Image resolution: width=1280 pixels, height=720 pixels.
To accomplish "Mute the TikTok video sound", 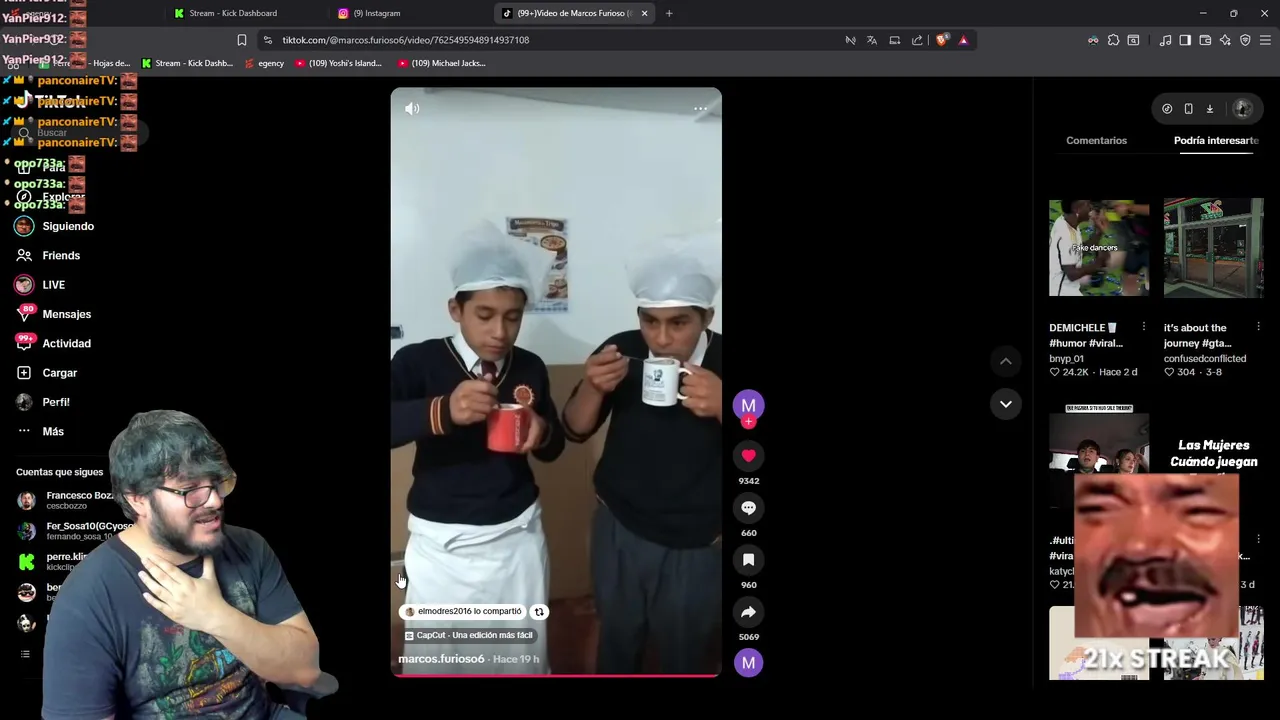I will pos(412,108).
